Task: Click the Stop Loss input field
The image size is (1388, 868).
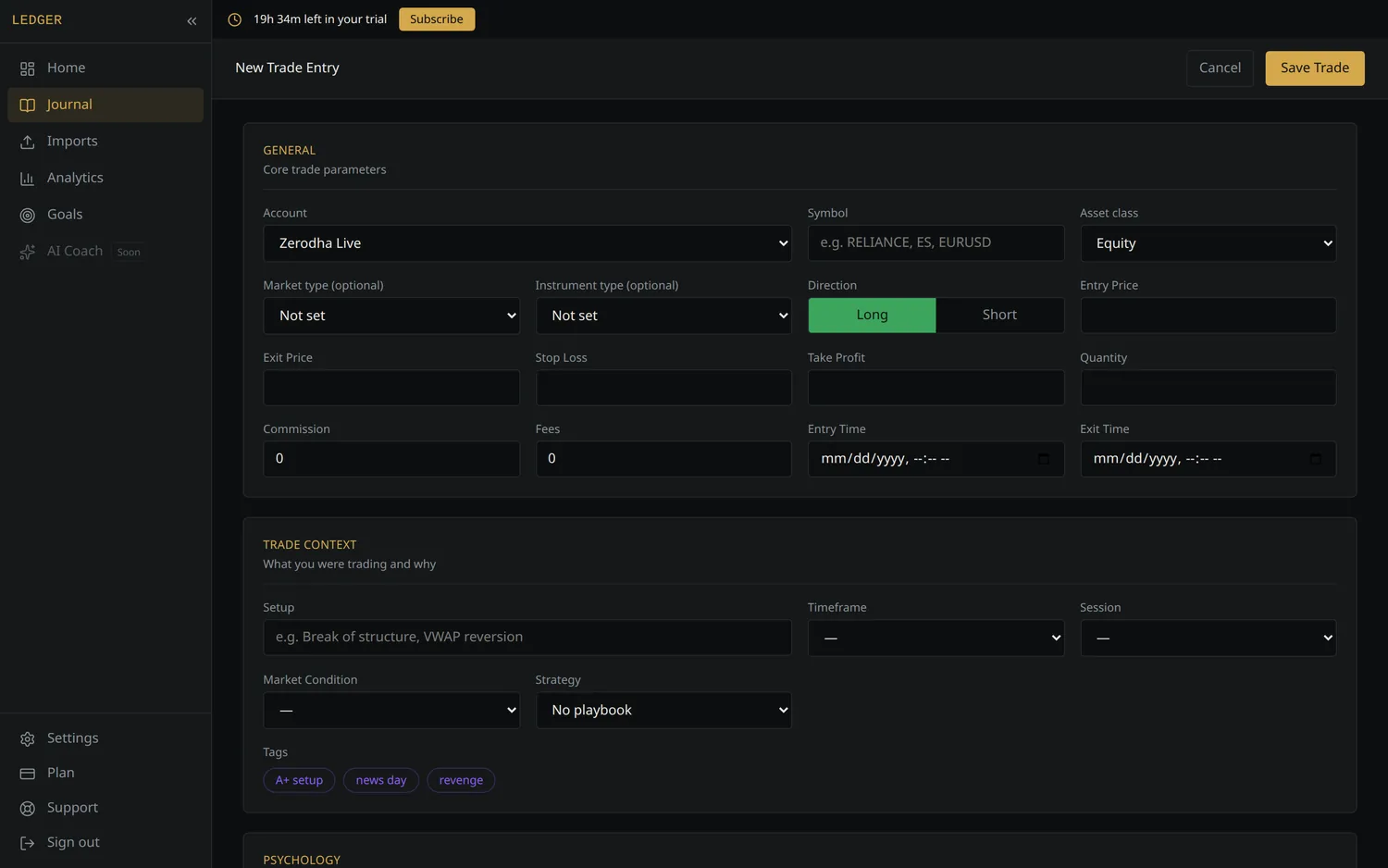Action: (663, 388)
